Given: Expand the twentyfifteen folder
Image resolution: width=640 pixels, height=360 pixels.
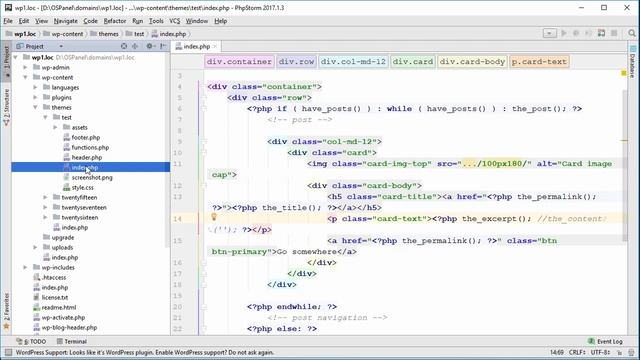Looking at the screenshot, I should 45,198.
